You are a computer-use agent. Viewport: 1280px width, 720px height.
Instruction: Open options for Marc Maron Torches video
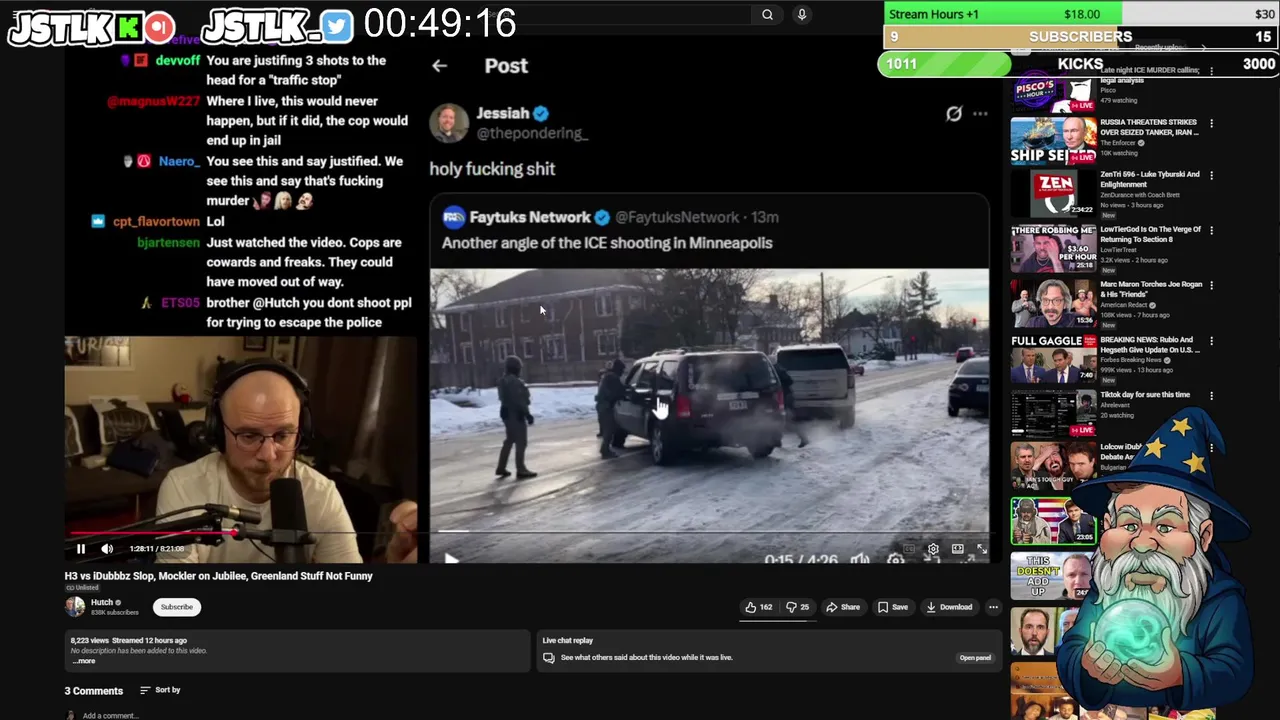coord(1211,286)
